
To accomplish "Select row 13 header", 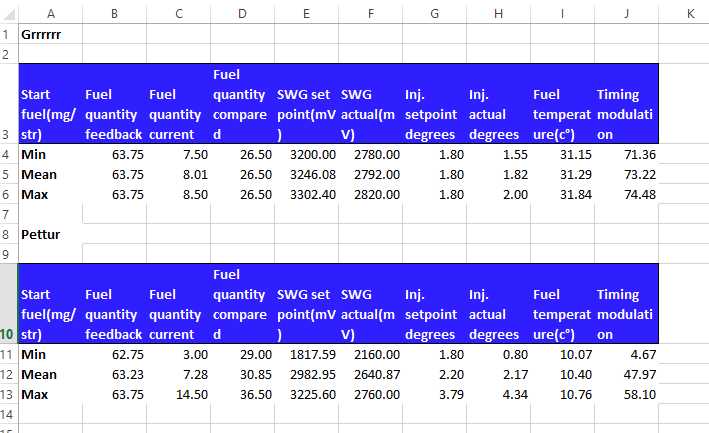I will point(9,394).
